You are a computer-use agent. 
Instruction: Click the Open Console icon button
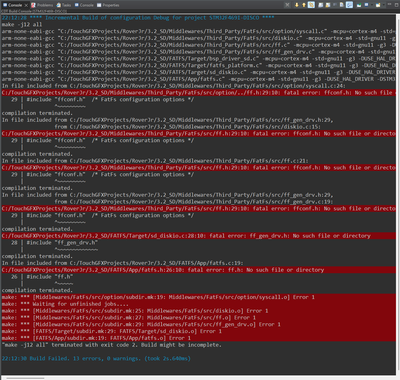click(378, 5)
